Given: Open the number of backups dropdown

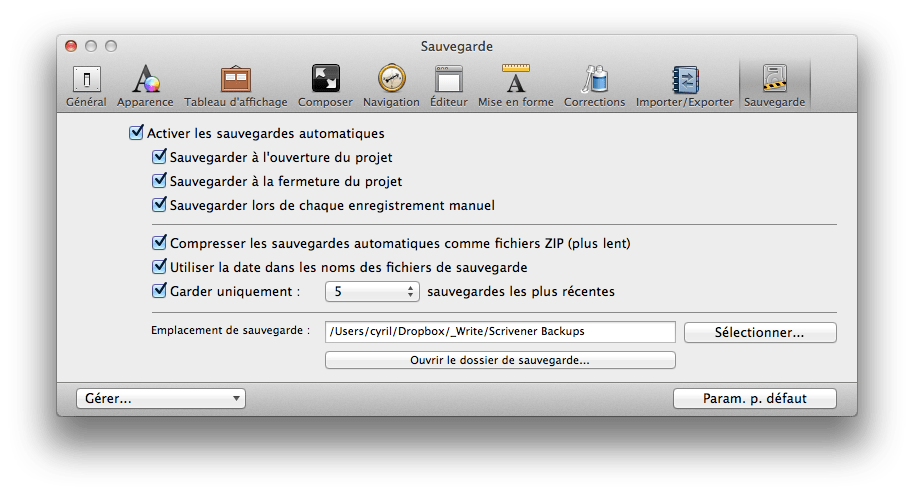Looking at the screenshot, I should [x=371, y=292].
